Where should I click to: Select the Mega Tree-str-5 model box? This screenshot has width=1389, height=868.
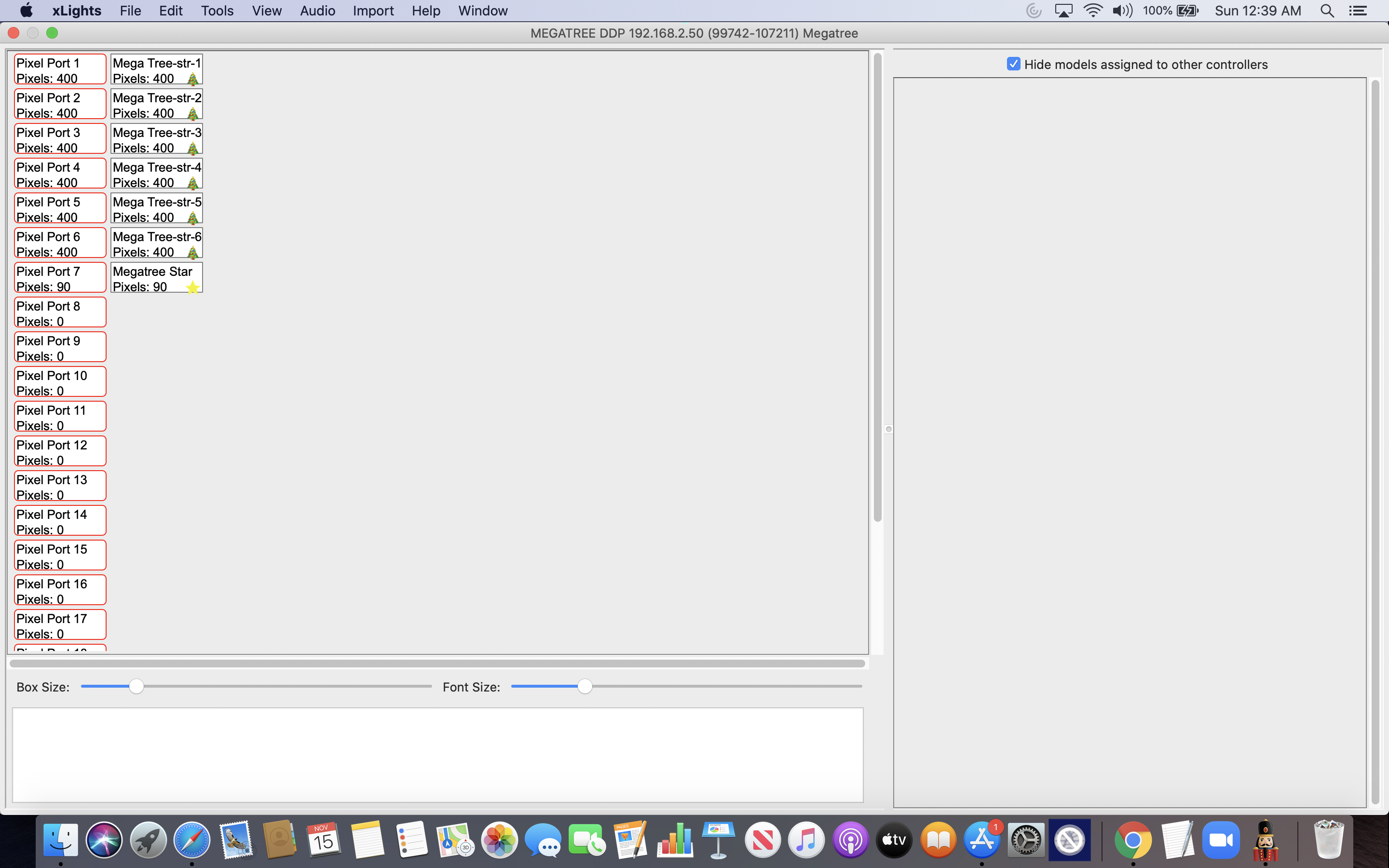point(157,209)
